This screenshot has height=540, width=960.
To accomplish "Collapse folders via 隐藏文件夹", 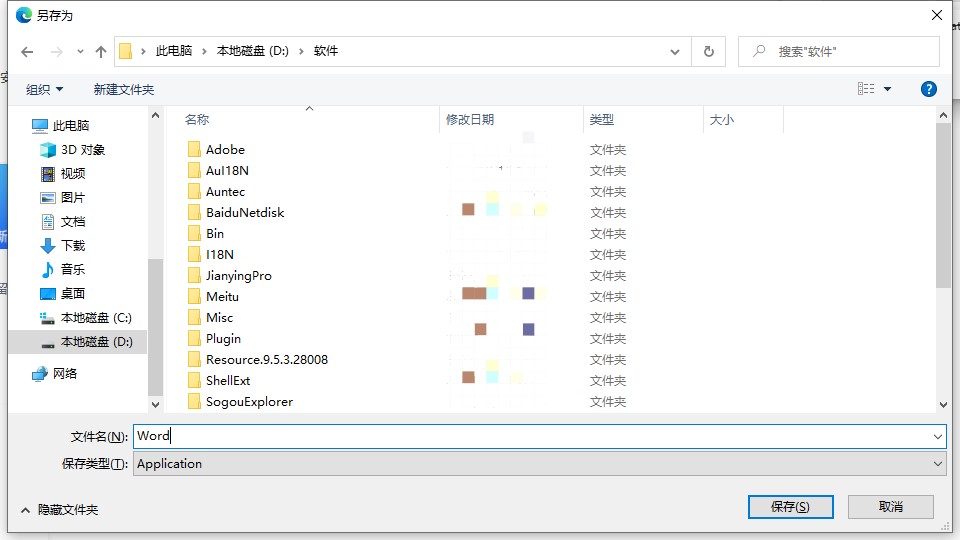I will pyautogui.click(x=58, y=509).
